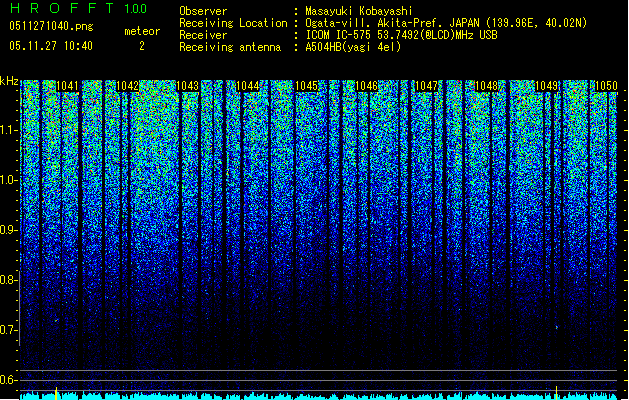The width and height of the screenshot is (629, 400).
Task: Click the 0.9 frequency axis tick
Action: point(9,230)
